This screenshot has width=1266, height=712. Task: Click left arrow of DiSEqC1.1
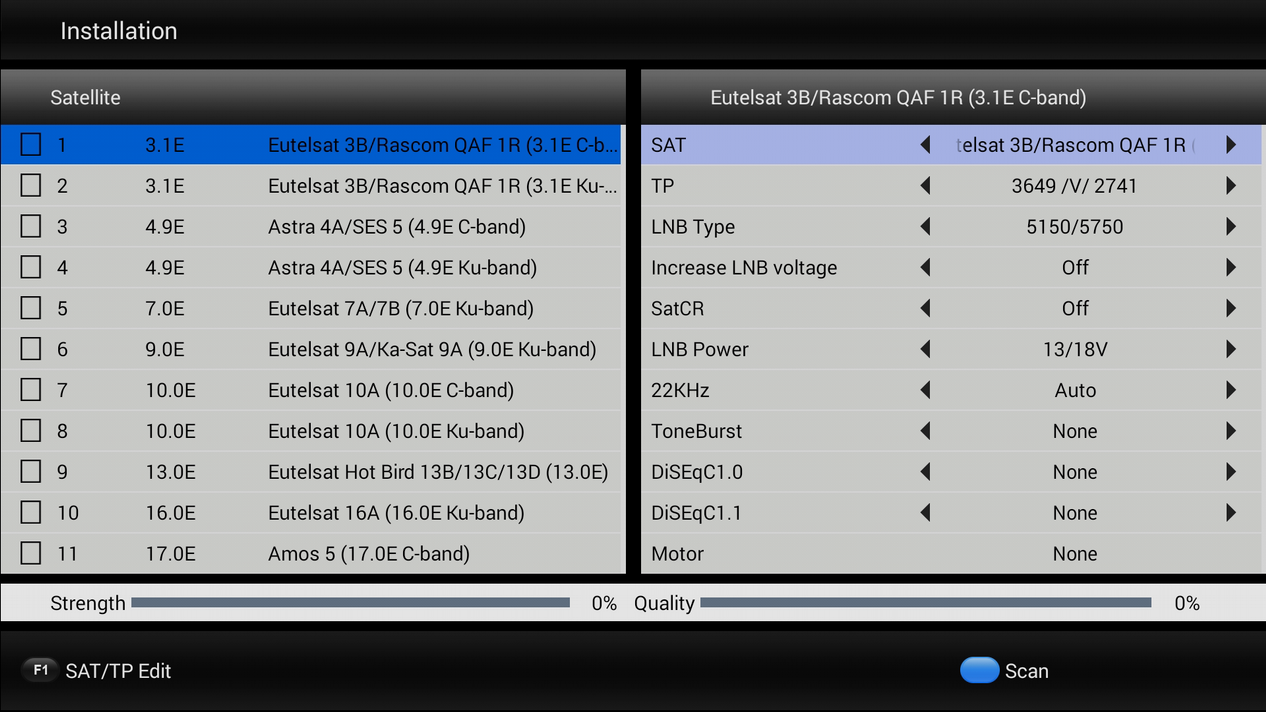pyautogui.click(x=925, y=513)
